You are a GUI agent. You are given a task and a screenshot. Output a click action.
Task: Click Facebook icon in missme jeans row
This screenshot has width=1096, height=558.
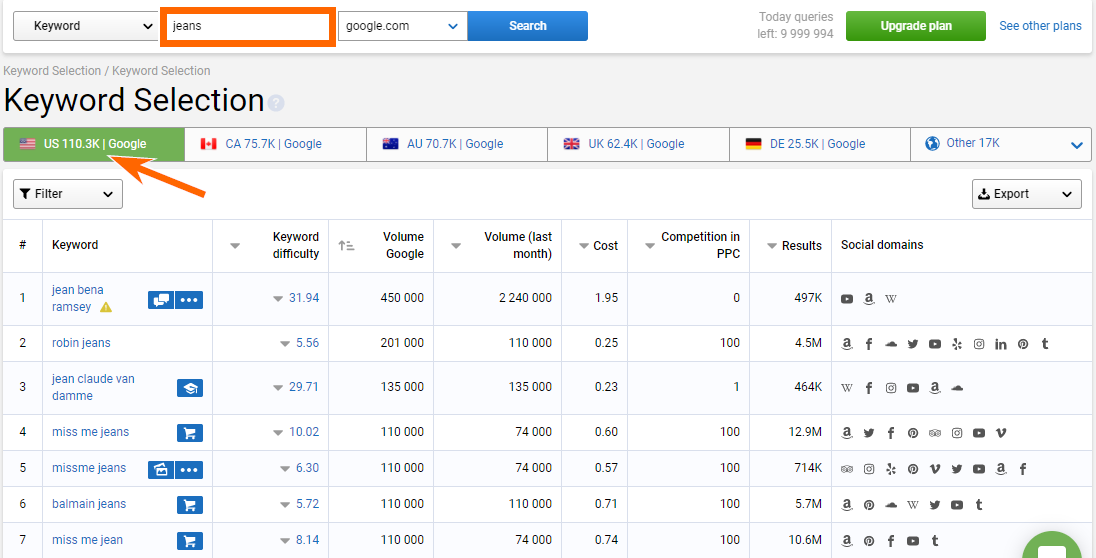pyautogui.click(x=1023, y=469)
